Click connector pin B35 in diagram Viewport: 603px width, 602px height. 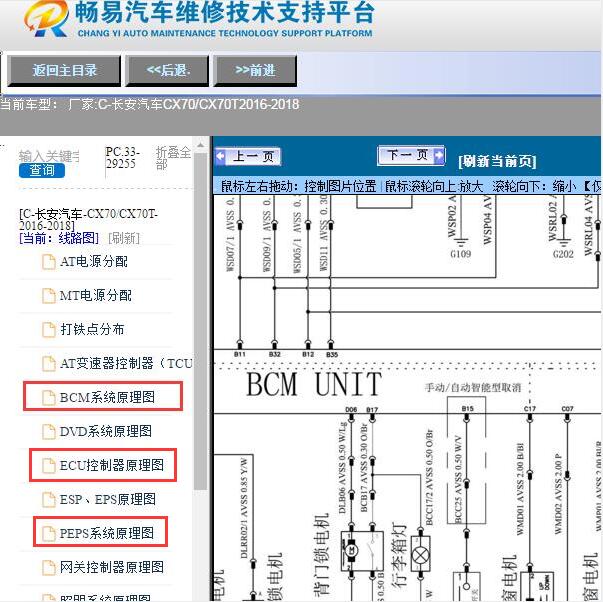(332, 354)
